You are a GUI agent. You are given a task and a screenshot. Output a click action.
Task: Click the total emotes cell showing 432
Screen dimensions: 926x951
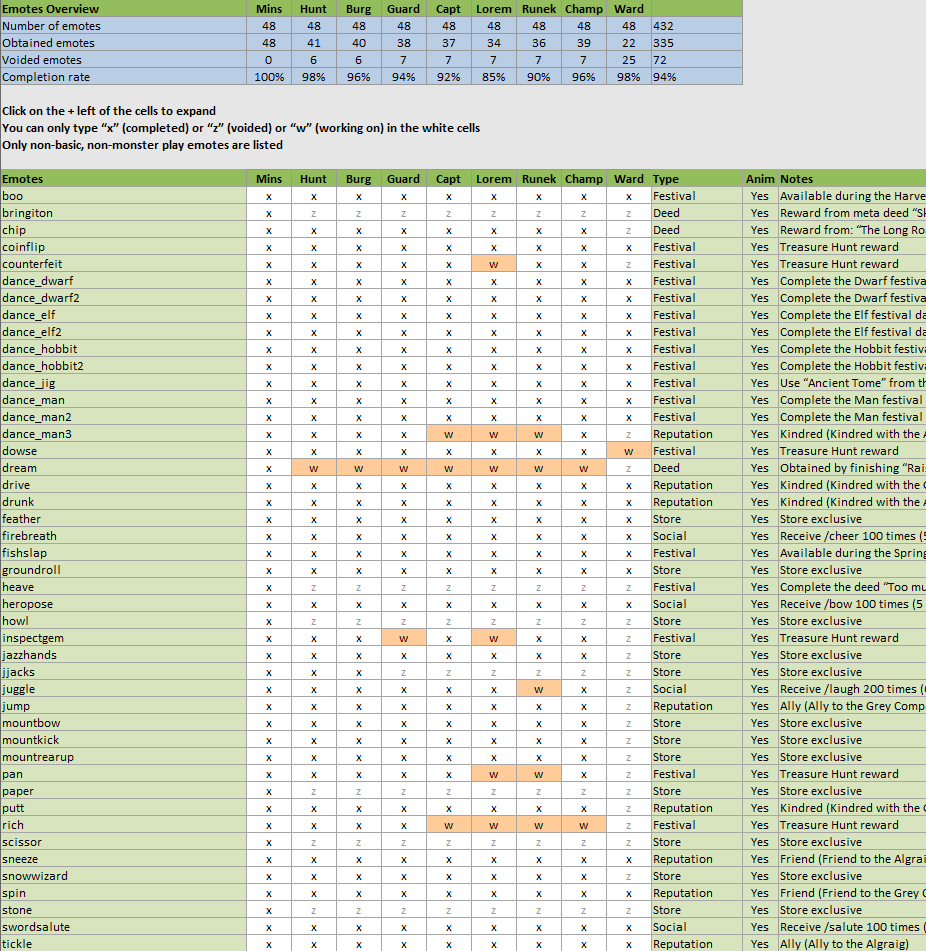point(697,25)
